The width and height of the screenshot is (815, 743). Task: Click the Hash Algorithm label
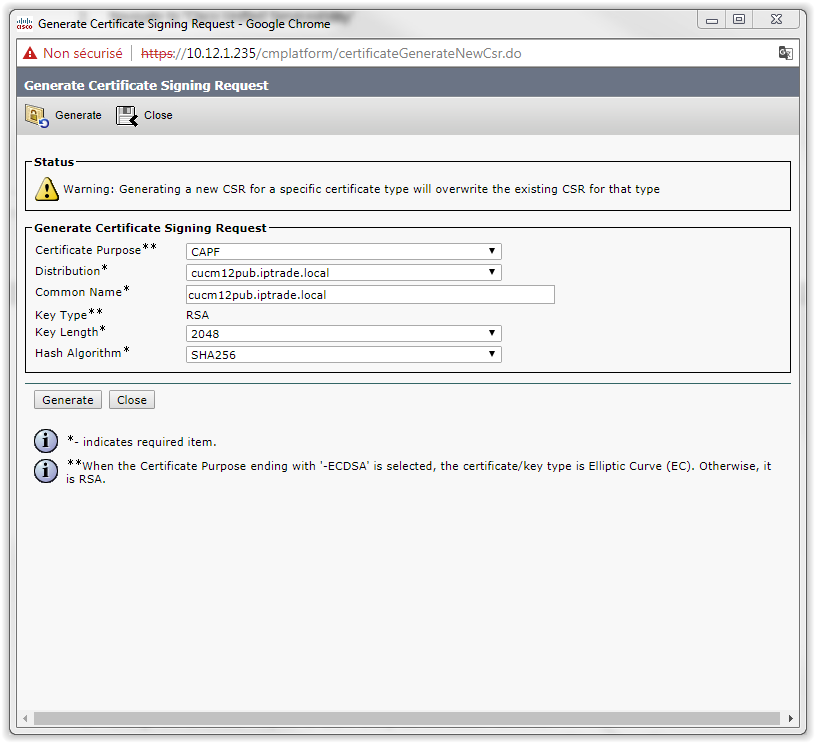(82, 353)
